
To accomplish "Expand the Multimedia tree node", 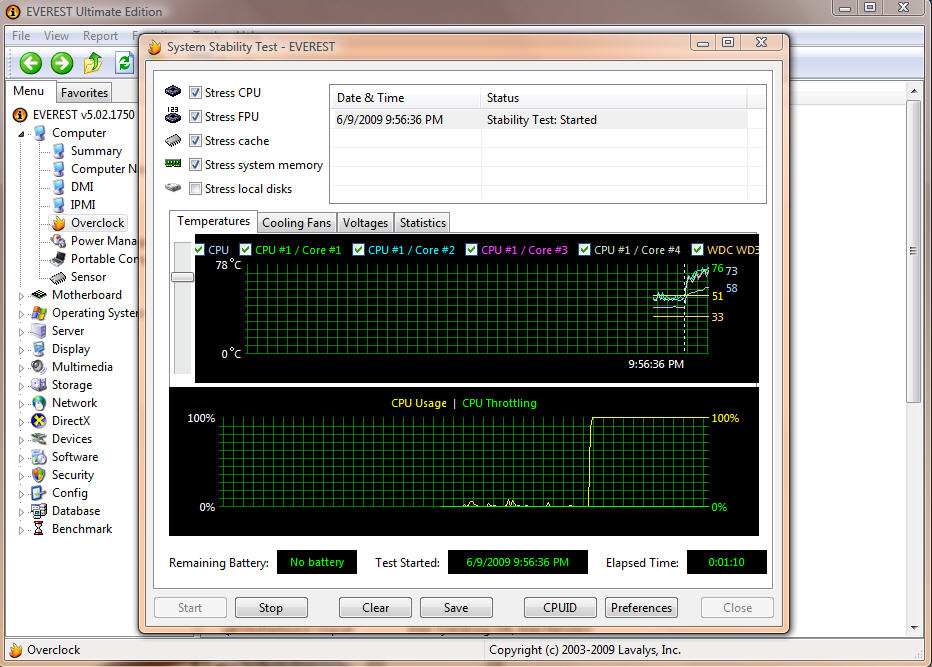I will coord(21,367).
